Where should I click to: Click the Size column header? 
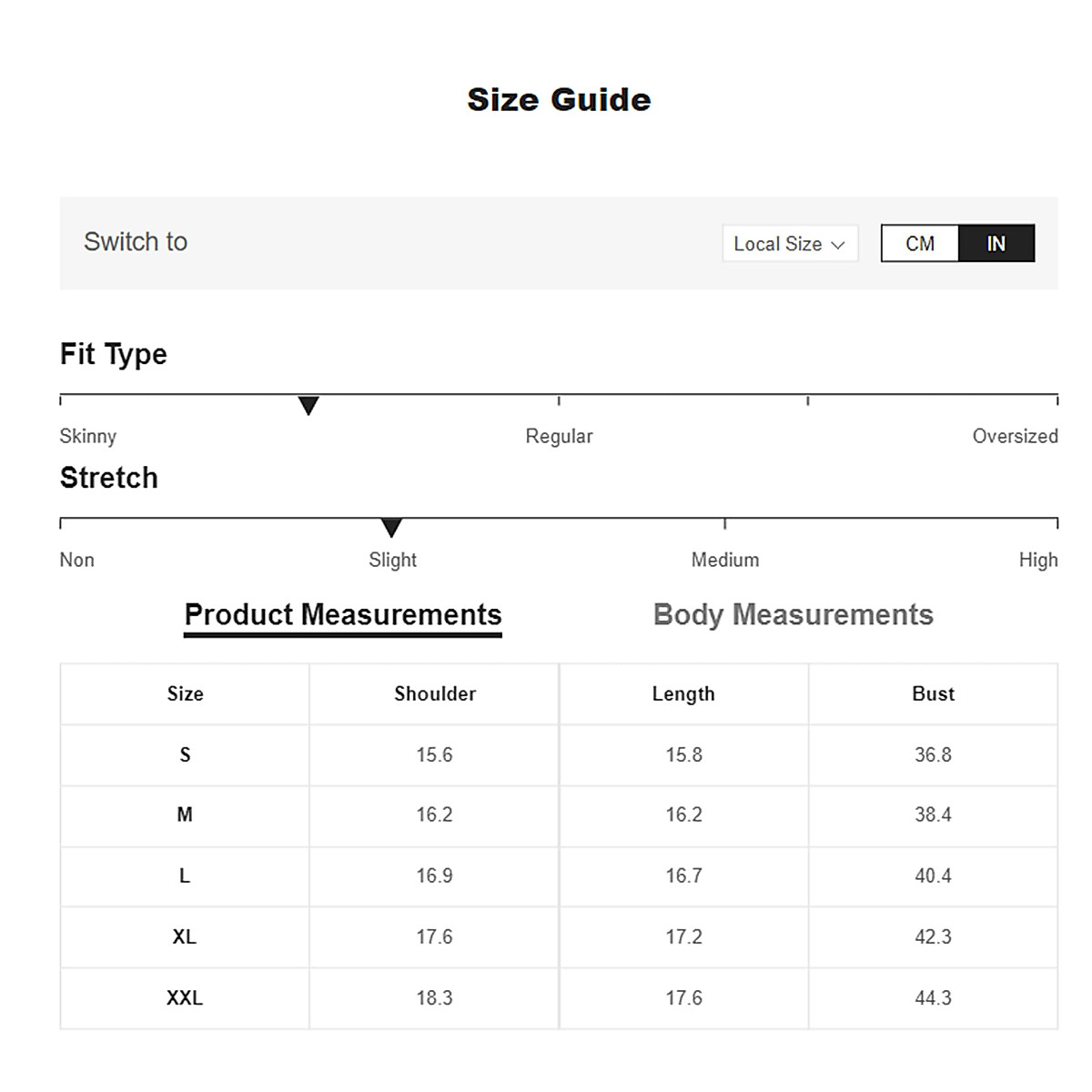pyautogui.click(x=185, y=693)
